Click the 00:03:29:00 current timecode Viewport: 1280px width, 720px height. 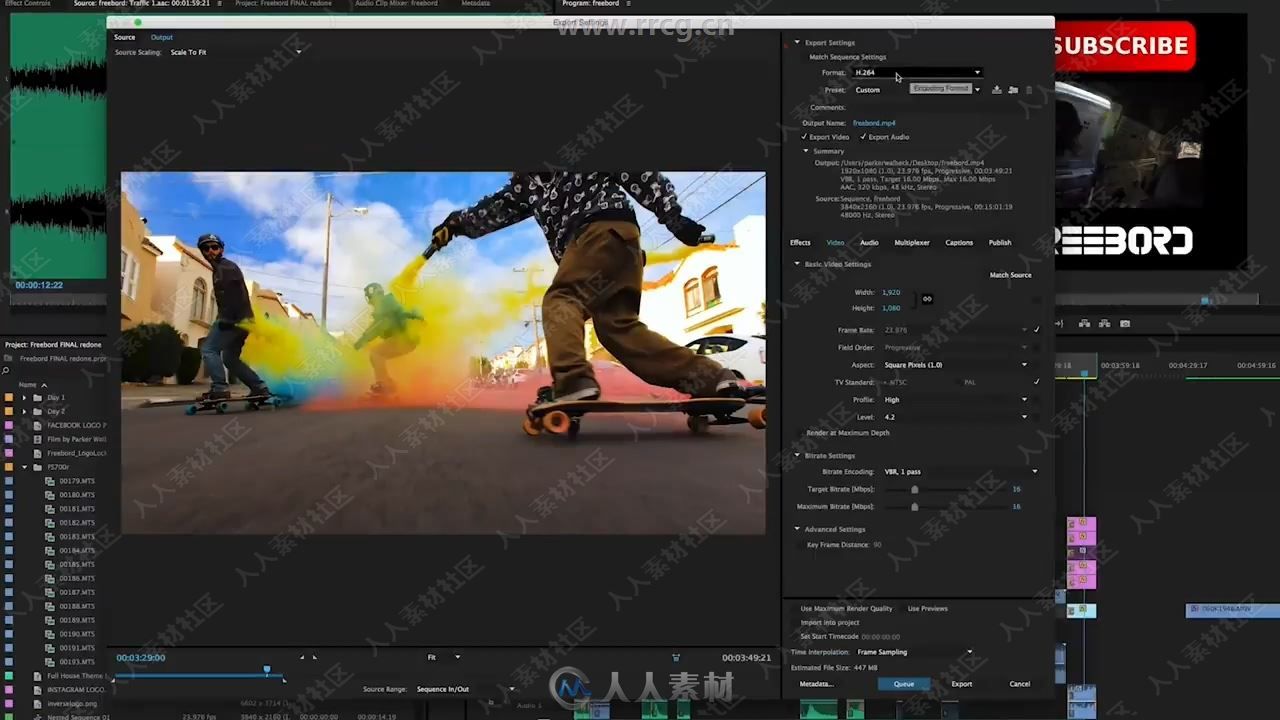tap(141, 658)
